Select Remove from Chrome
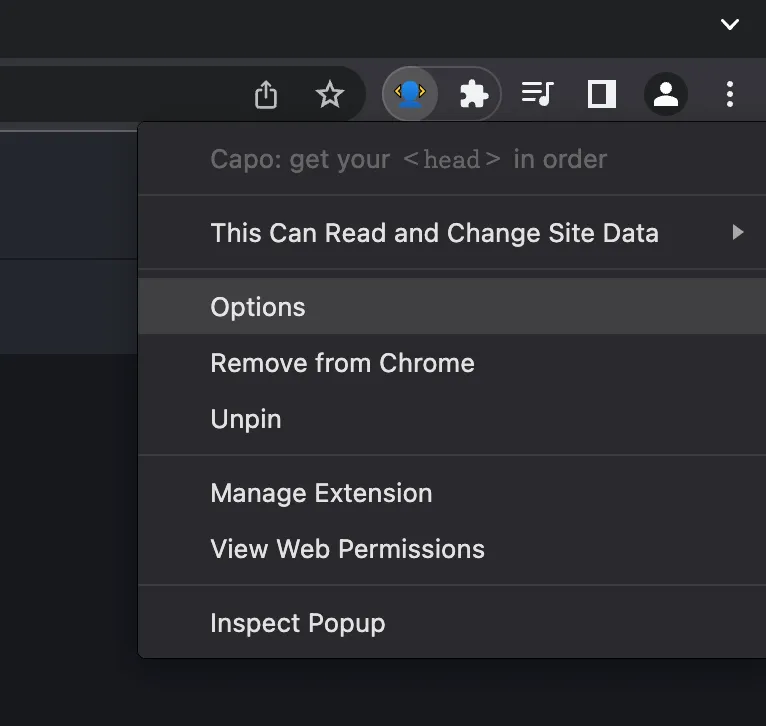 click(452, 363)
